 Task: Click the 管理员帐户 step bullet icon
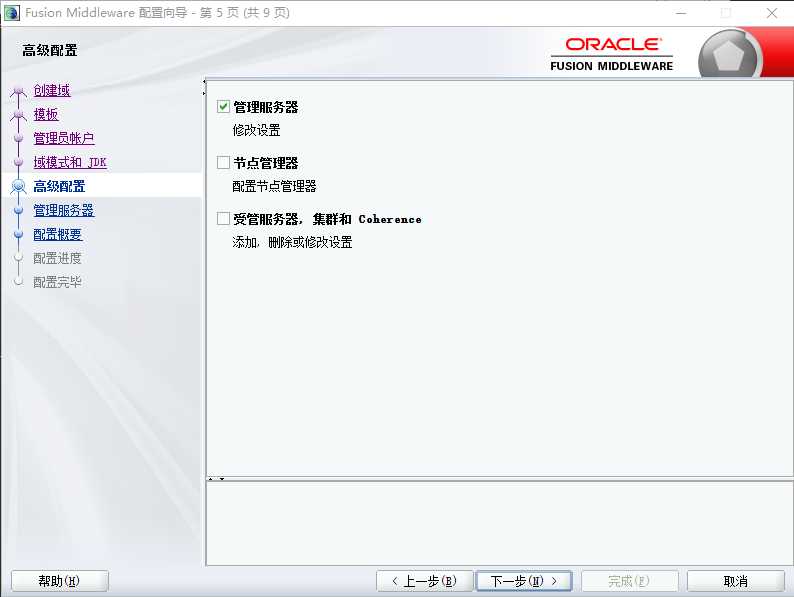pyautogui.click(x=19, y=138)
